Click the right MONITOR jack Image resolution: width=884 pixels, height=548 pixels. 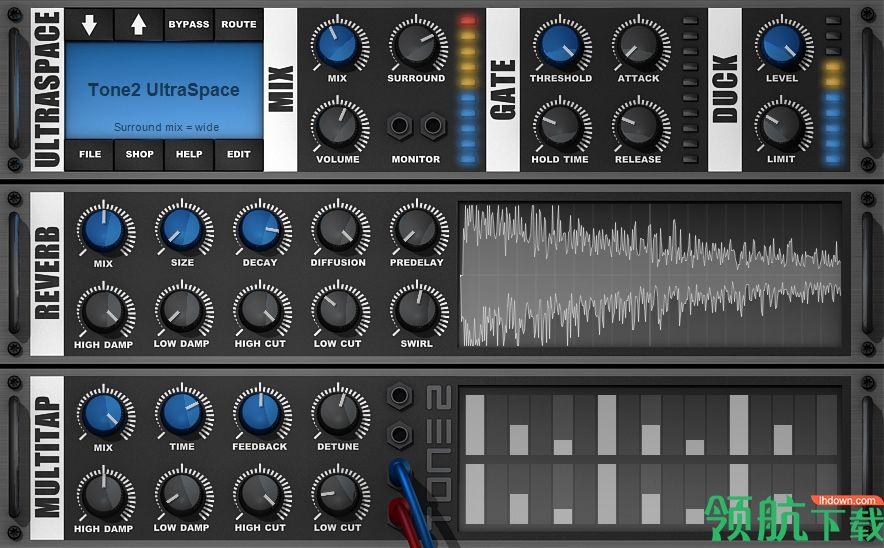(x=433, y=125)
